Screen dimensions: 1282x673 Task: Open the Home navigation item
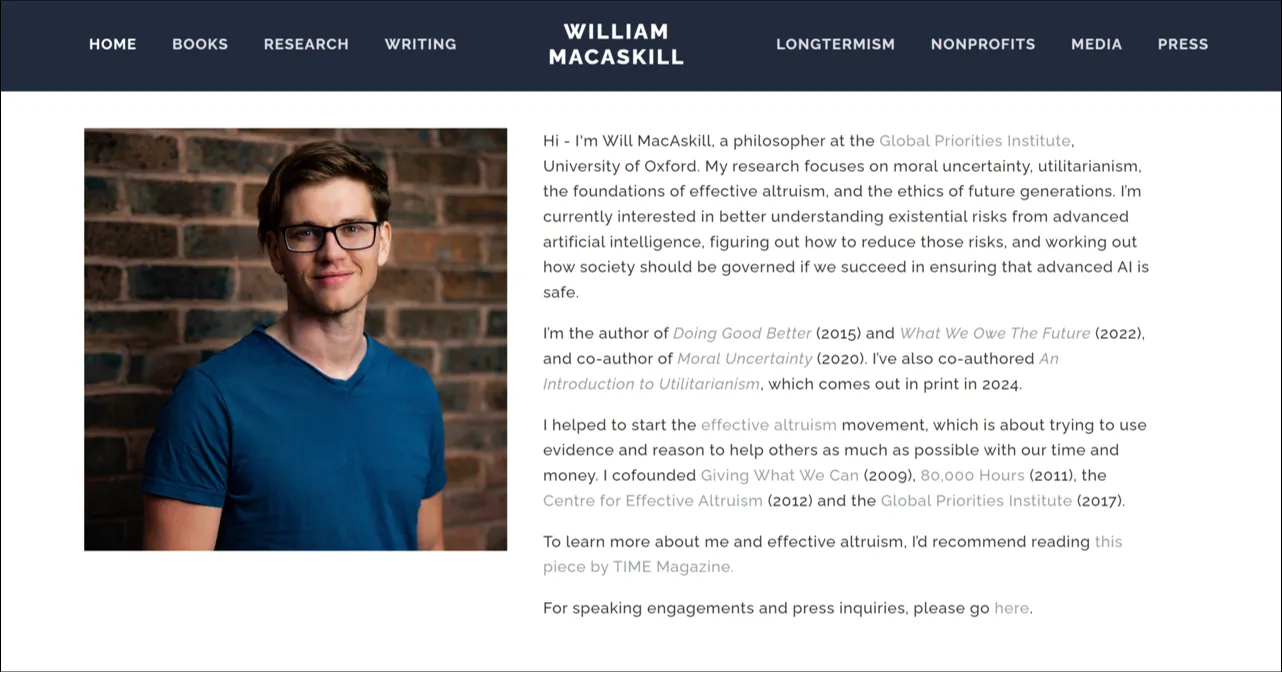112,44
